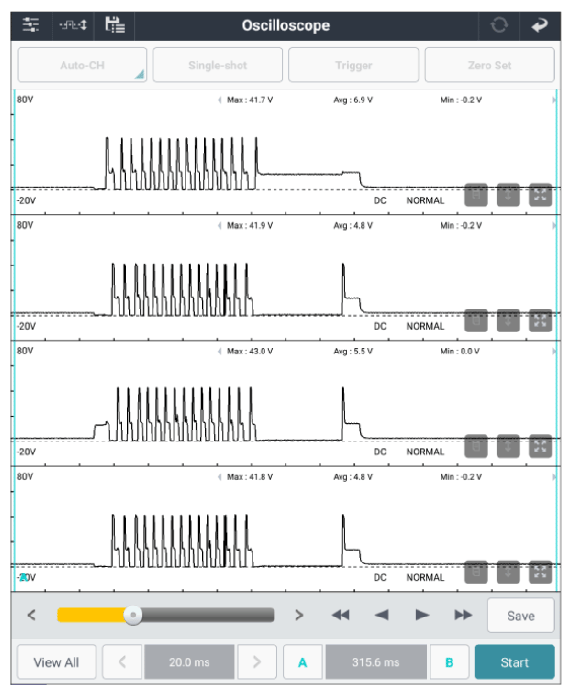Click channel 4 DC coupling label

coord(380,578)
